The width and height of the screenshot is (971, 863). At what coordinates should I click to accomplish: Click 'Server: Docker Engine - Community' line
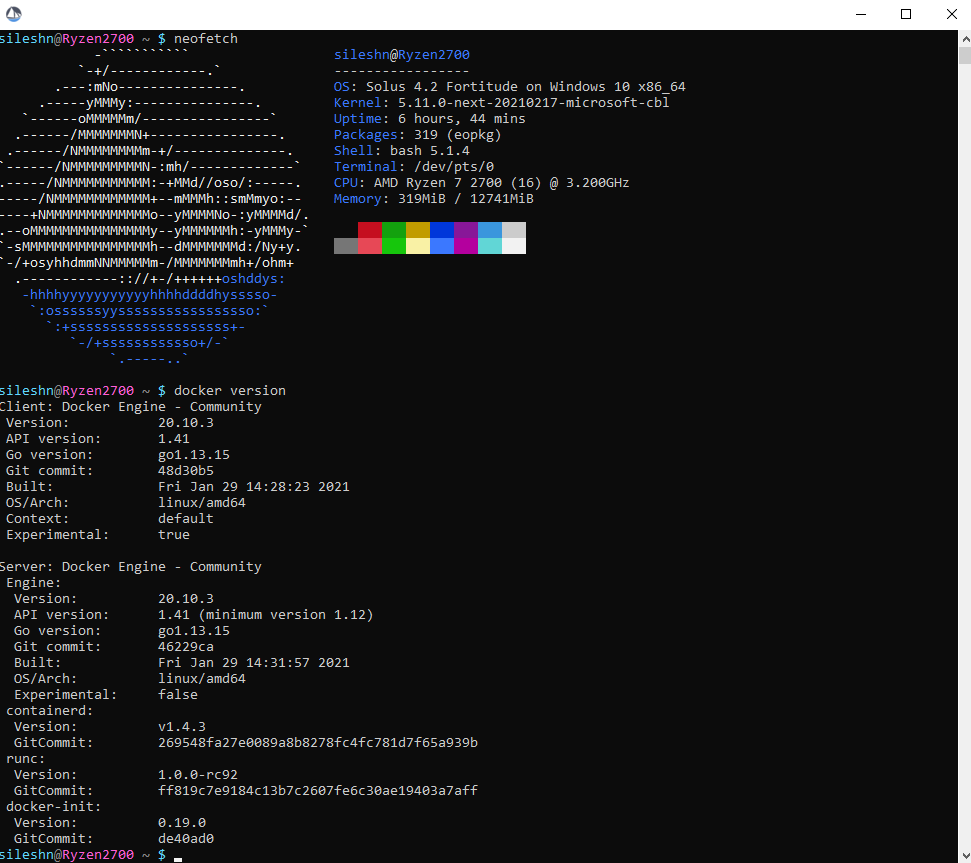[131, 566]
